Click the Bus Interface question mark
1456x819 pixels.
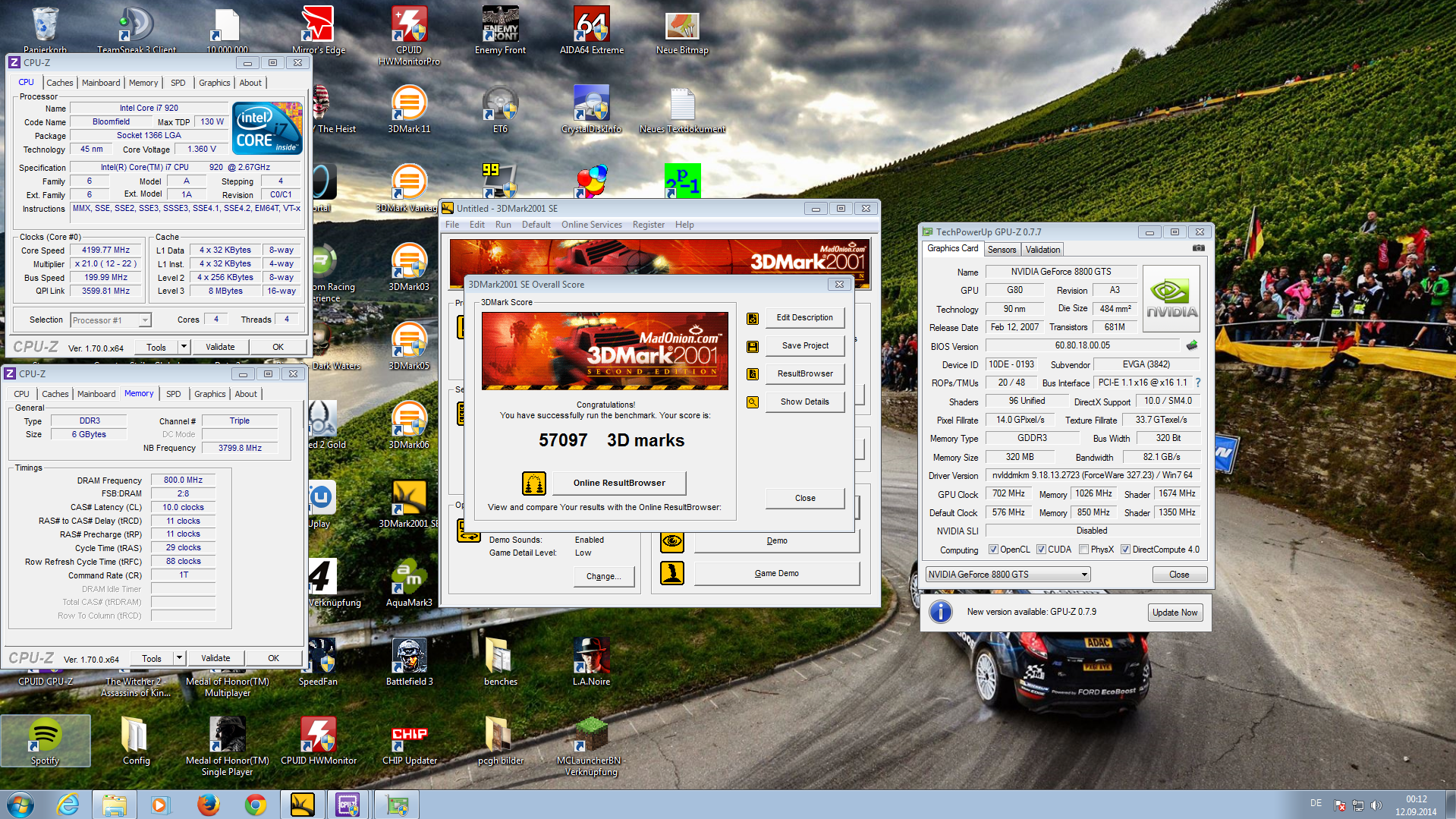pyautogui.click(x=1198, y=383)
